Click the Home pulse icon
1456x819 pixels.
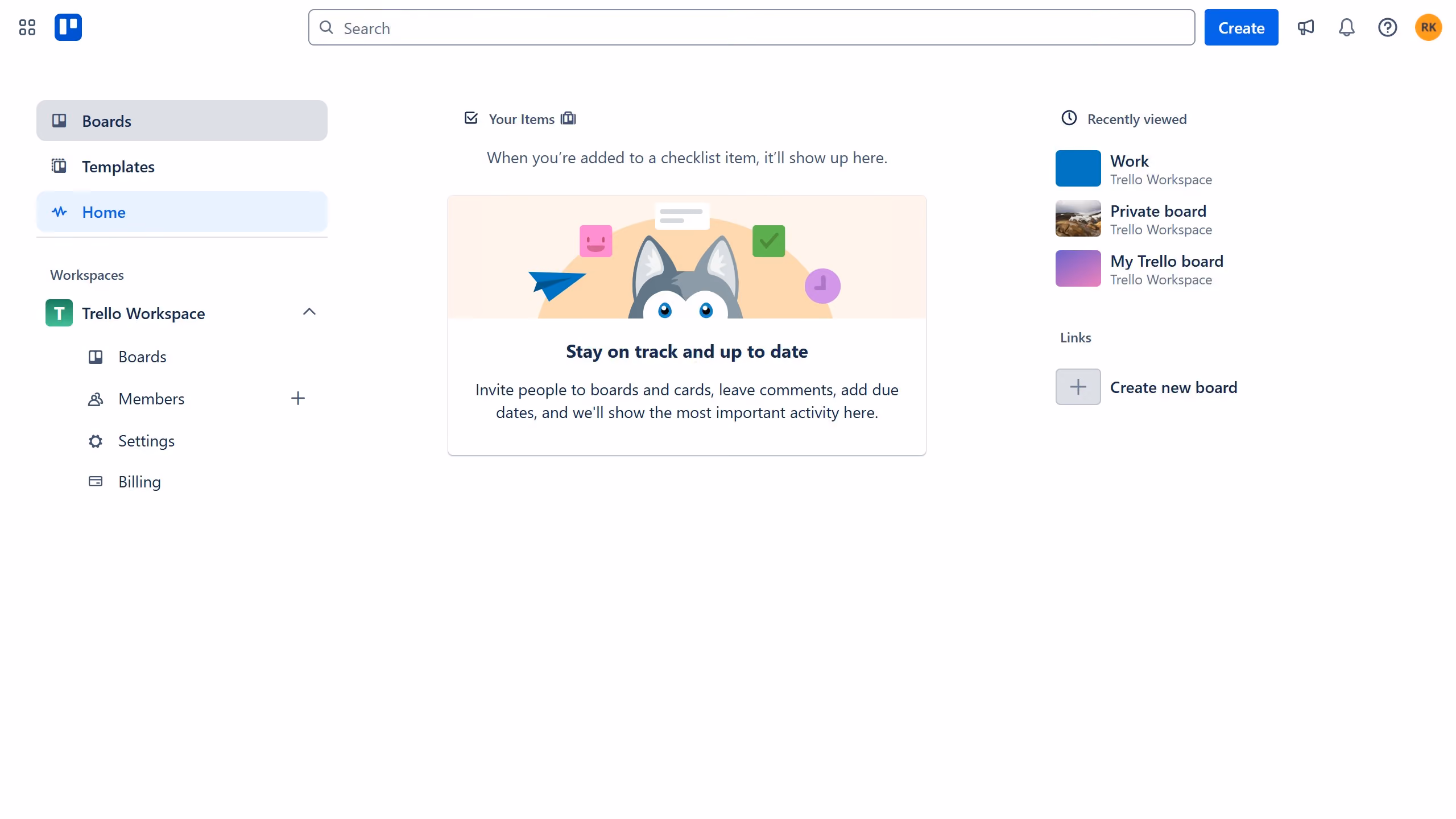(59, 212)
